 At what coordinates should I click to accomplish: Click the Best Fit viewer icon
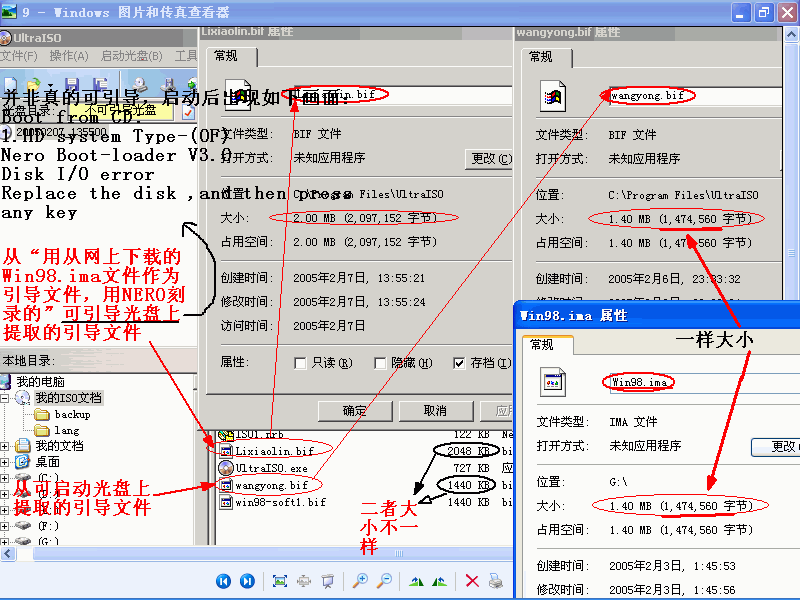click(x=280, y=581)
